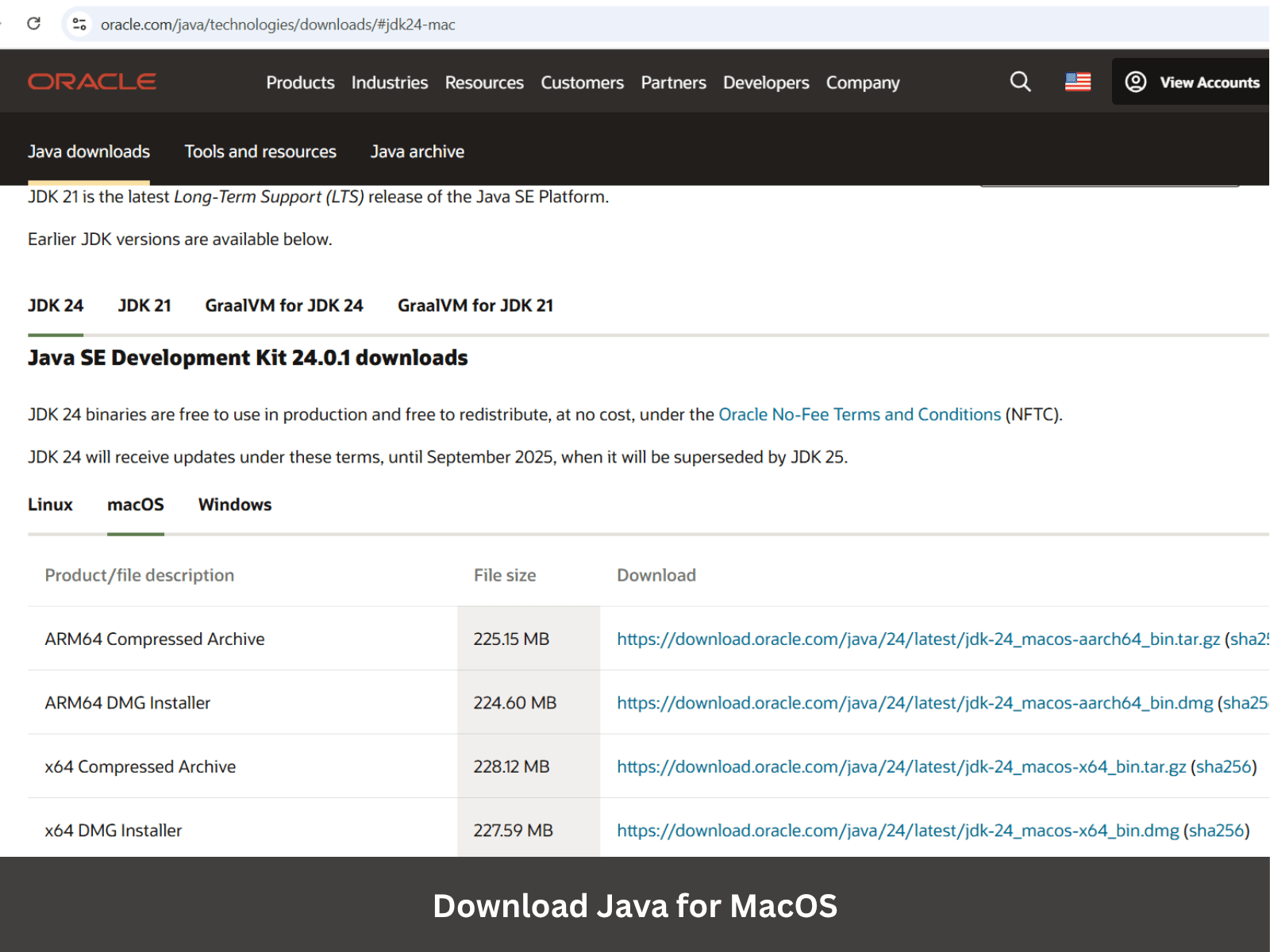The width and height of the screenshot is (1270, 952).
Task: Switch to the Windows OS tab
Action: 234,505
